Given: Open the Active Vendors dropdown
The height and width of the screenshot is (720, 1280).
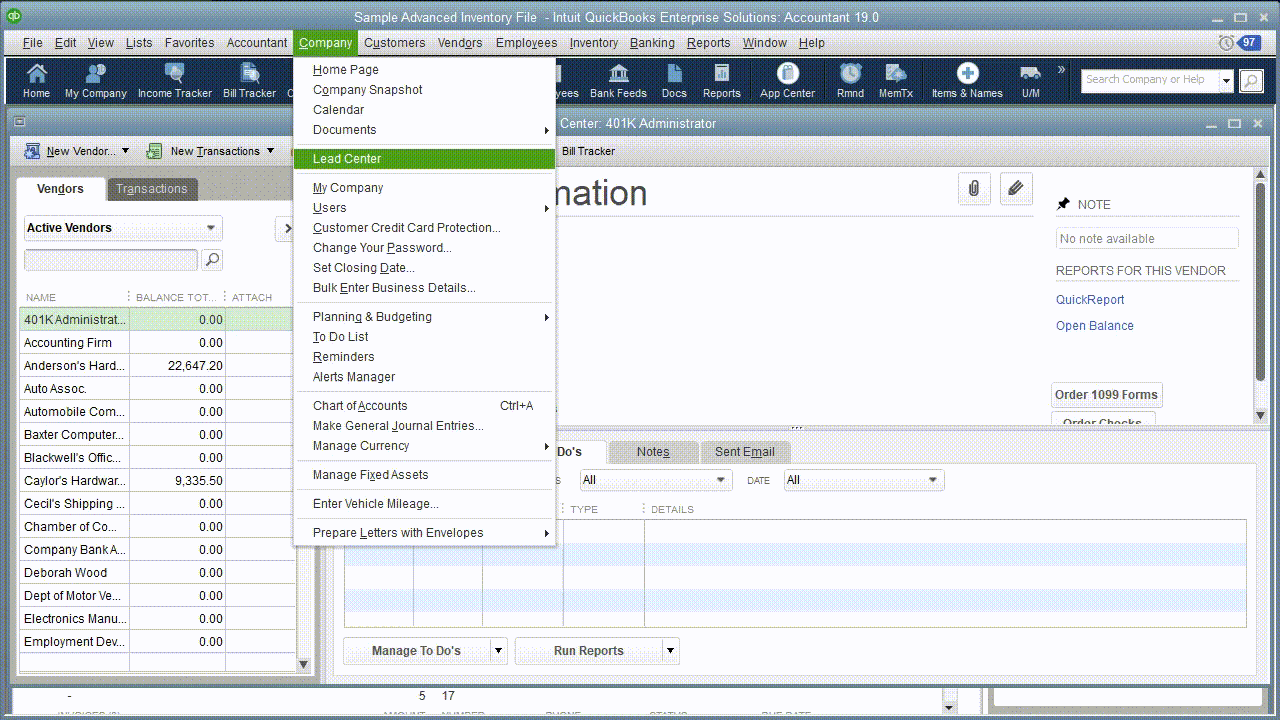Looking at the screenshot, I should tap(122, 228).
